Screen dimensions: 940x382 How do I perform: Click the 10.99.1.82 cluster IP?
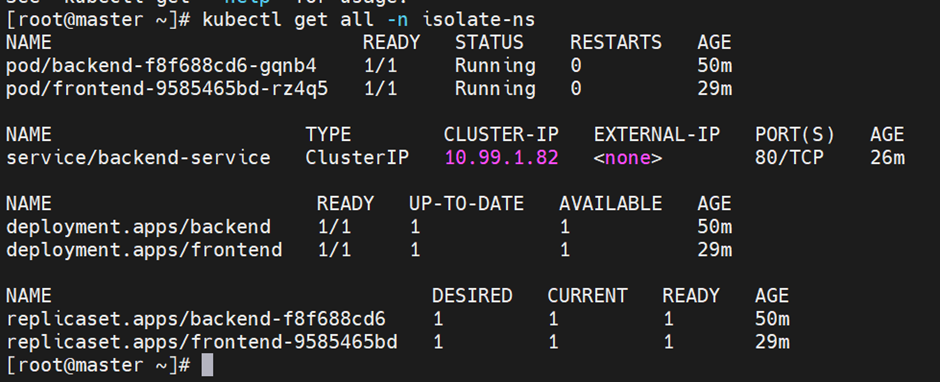(x=501, y=158)
